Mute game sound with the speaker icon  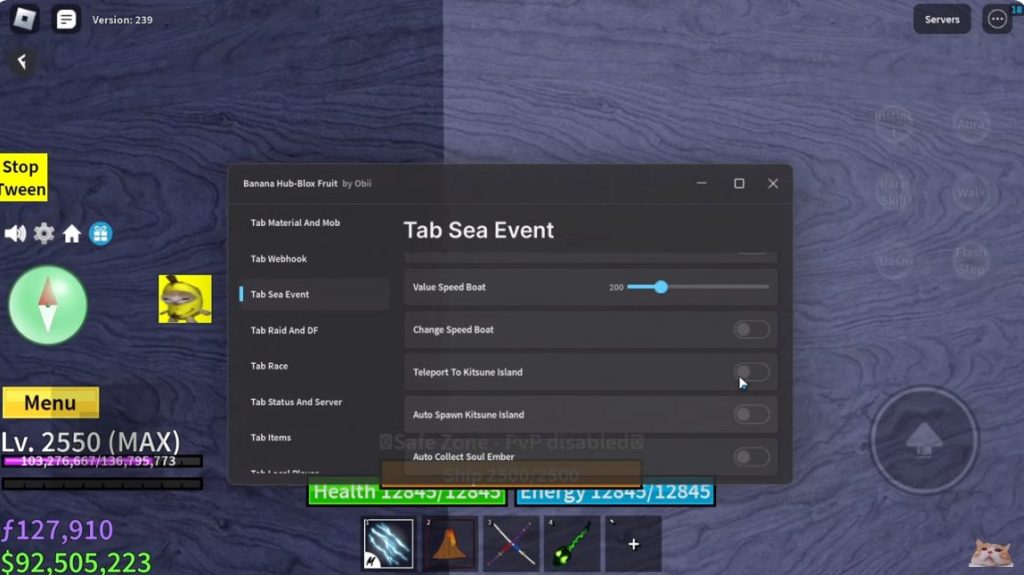15,233
